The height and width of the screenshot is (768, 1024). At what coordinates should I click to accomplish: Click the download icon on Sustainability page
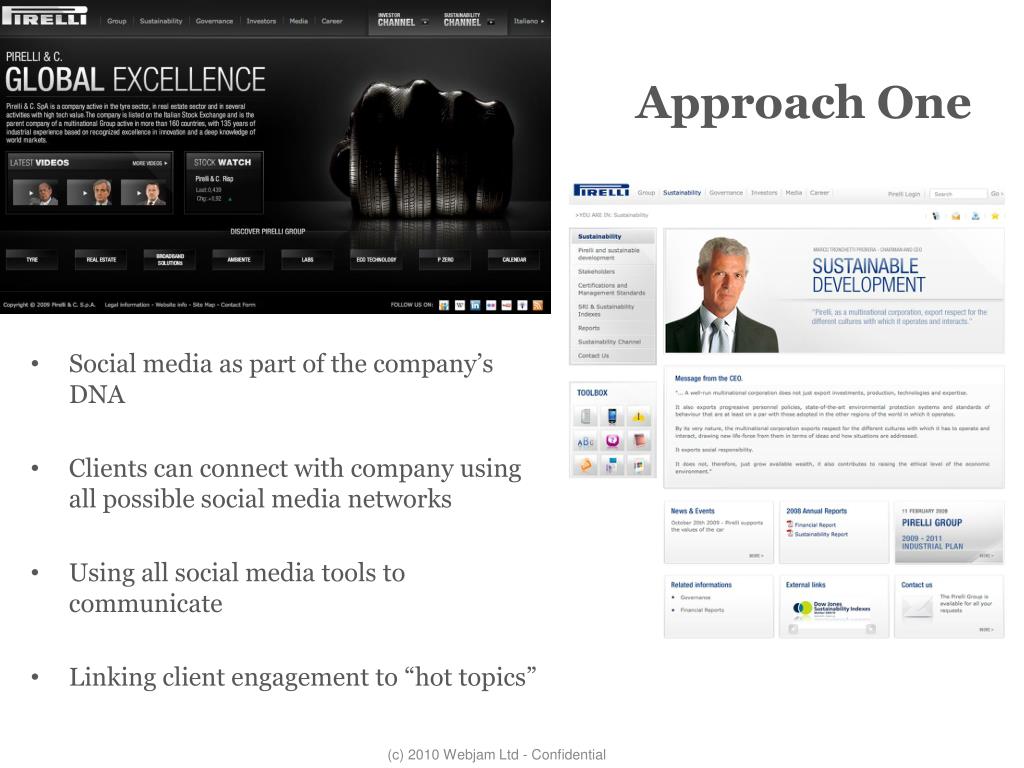(x=975, y=216)
